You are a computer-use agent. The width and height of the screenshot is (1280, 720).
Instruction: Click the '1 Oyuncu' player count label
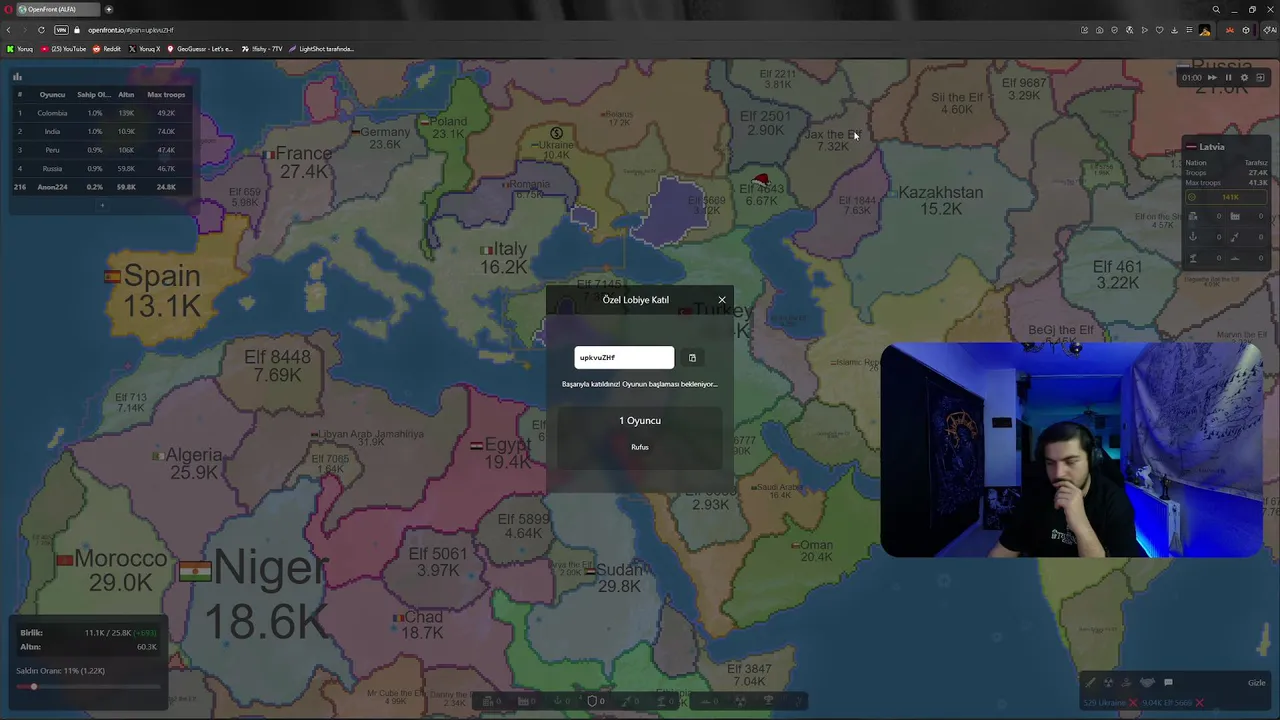click(640, 421)
